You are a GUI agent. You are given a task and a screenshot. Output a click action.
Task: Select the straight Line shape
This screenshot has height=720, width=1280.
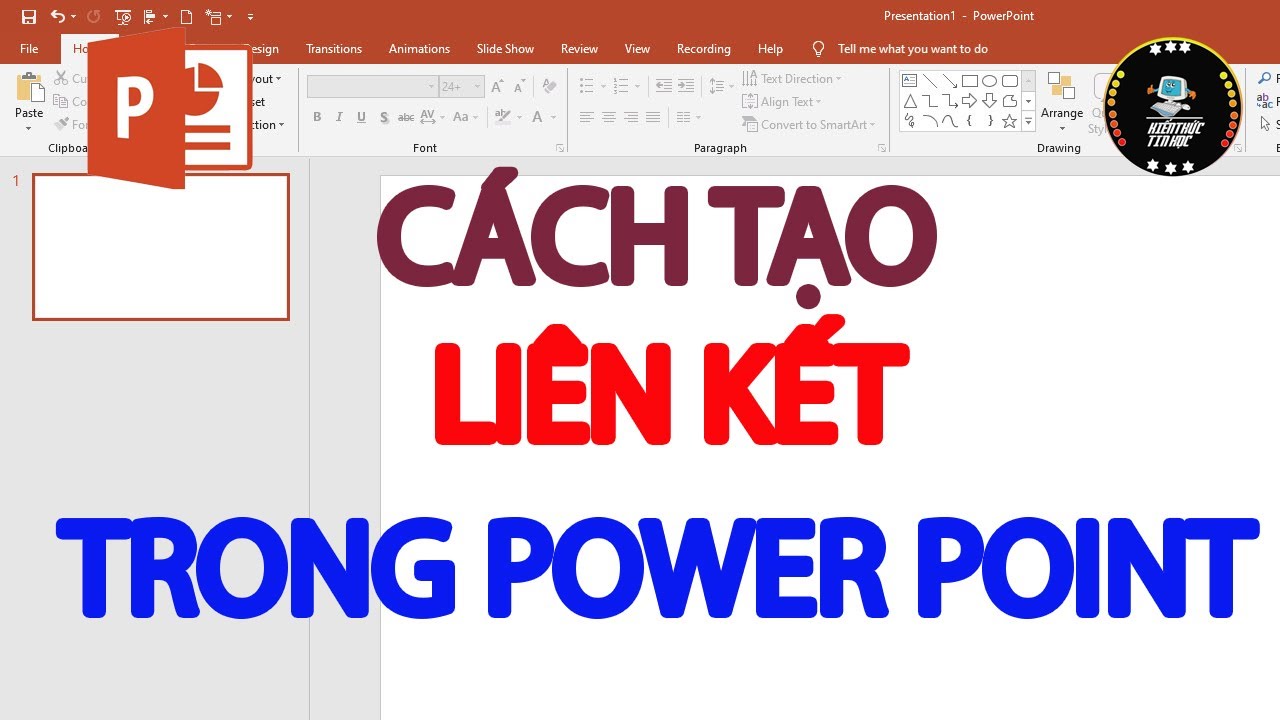click(929, 81)
